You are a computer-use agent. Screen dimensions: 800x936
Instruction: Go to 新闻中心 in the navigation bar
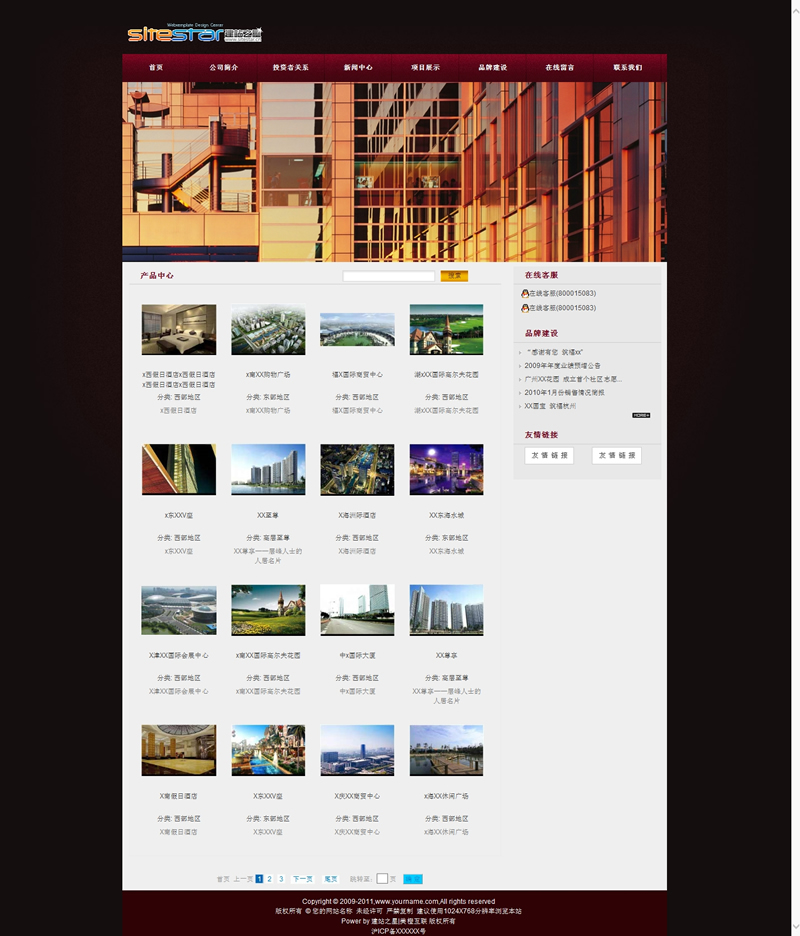[358, 68]
